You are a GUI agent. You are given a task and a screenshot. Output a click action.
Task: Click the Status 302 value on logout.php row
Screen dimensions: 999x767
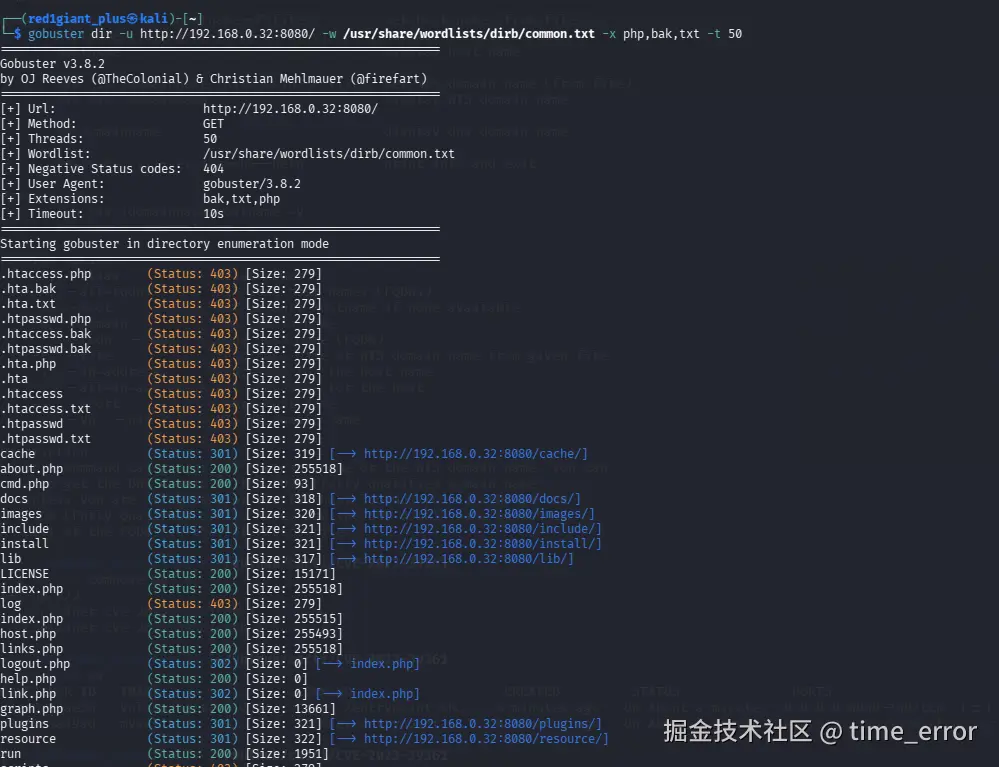(192, 664)
